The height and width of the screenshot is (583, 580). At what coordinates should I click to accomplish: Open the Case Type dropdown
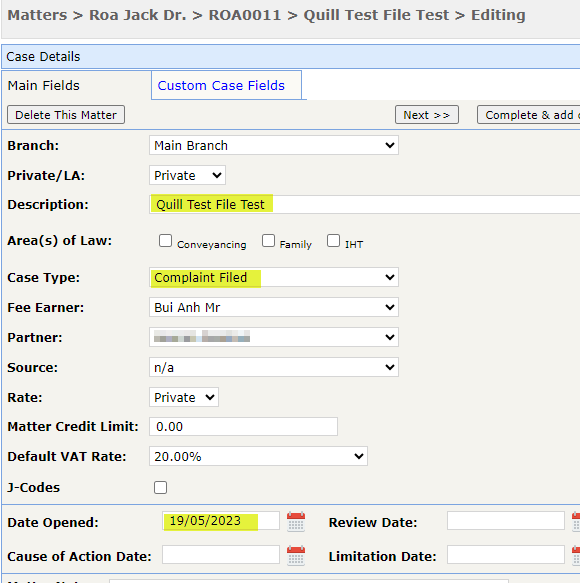tap(274, 277)
